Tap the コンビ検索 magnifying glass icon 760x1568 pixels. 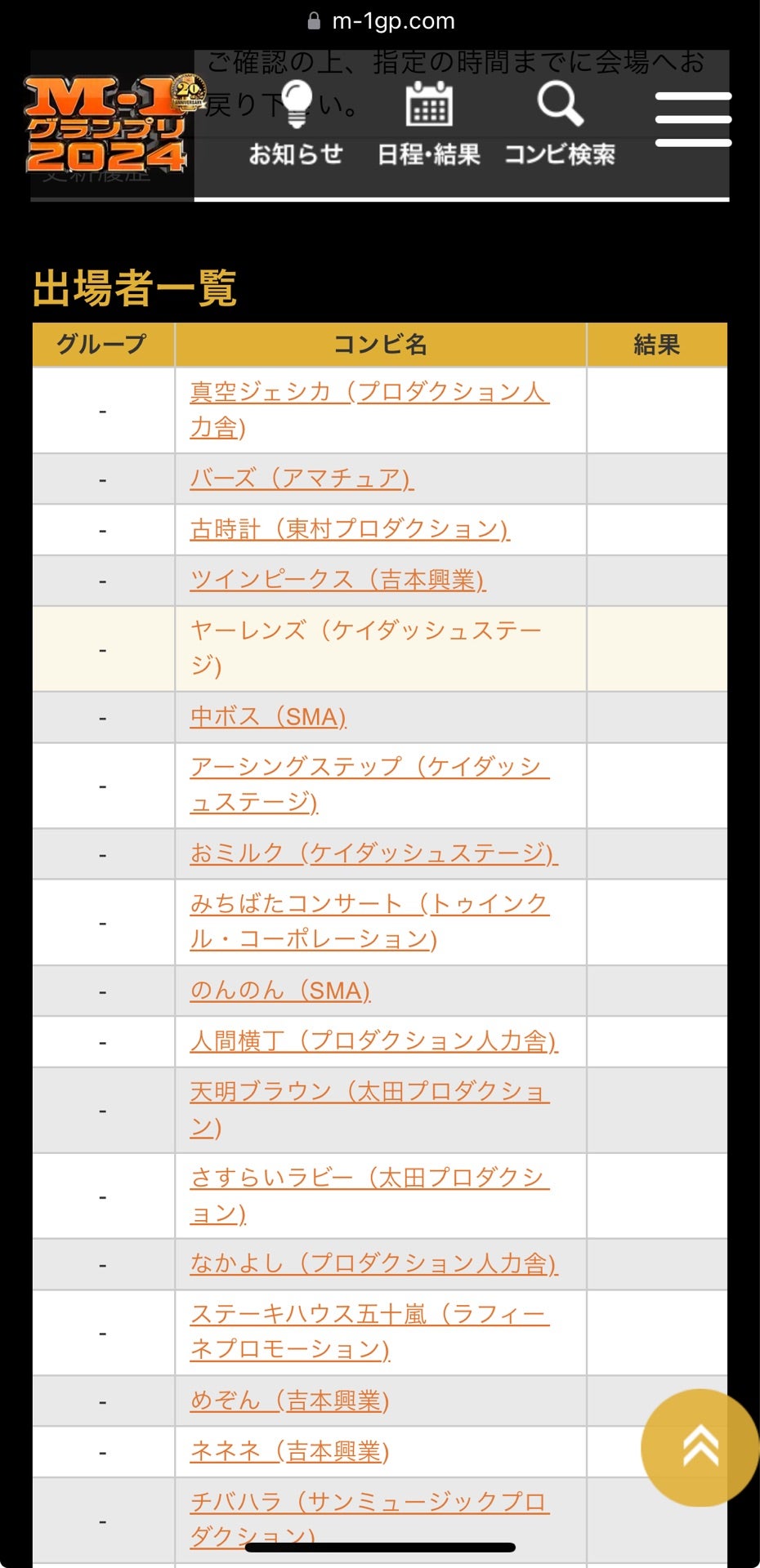[x=560, y=105]
